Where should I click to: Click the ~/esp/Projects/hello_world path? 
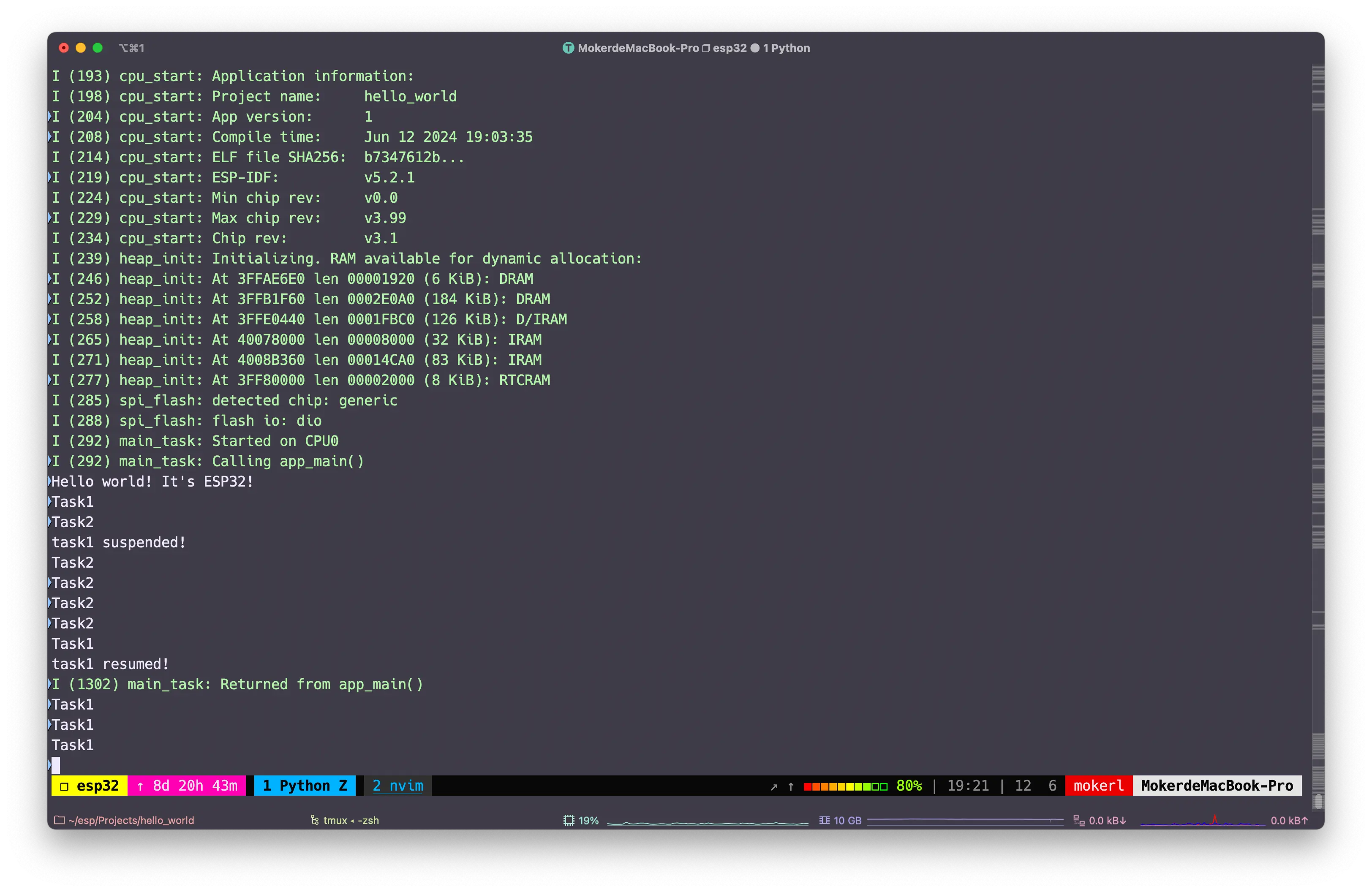click(131, 820)
